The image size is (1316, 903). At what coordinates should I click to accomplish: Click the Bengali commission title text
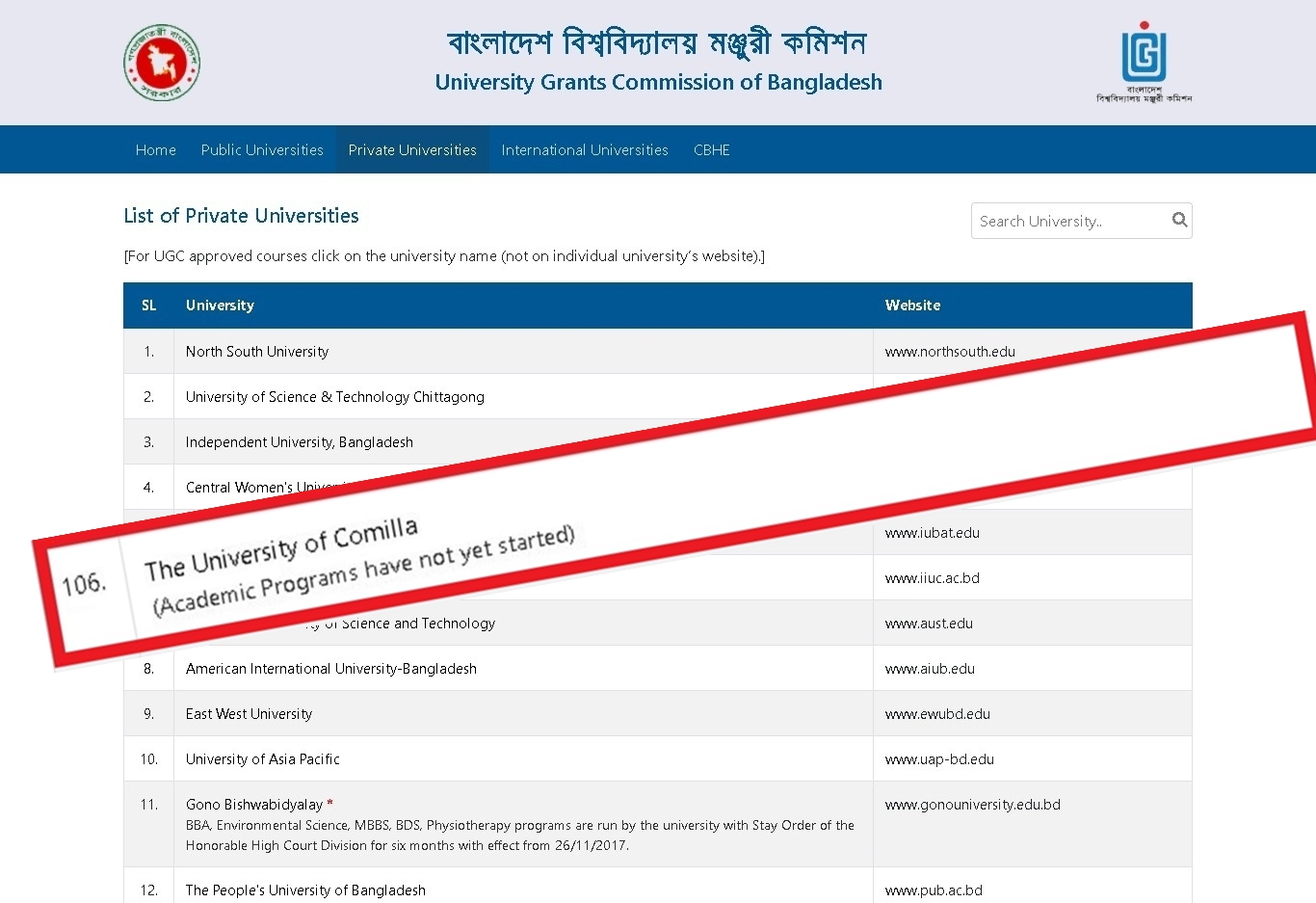pyautogui.click(x=658, y=42)
